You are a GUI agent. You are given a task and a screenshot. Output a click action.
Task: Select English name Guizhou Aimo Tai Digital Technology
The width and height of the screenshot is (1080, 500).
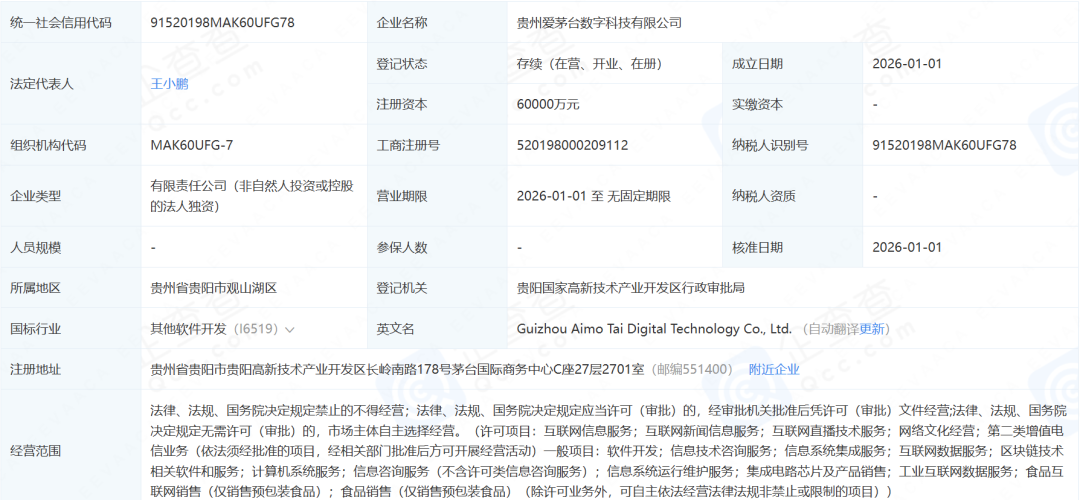coord(654,329)
